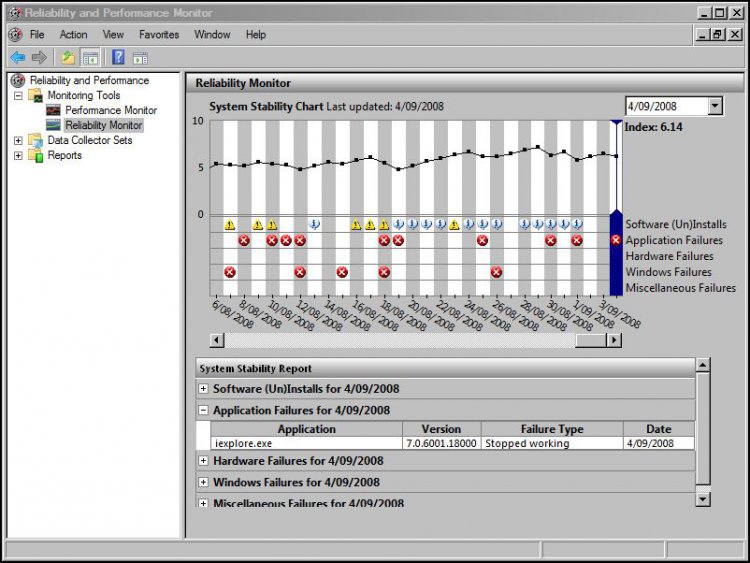The width and height of the screenshot is (750, 563).
Task: Click the console icon left of File menu
Action: pos(16,34)
